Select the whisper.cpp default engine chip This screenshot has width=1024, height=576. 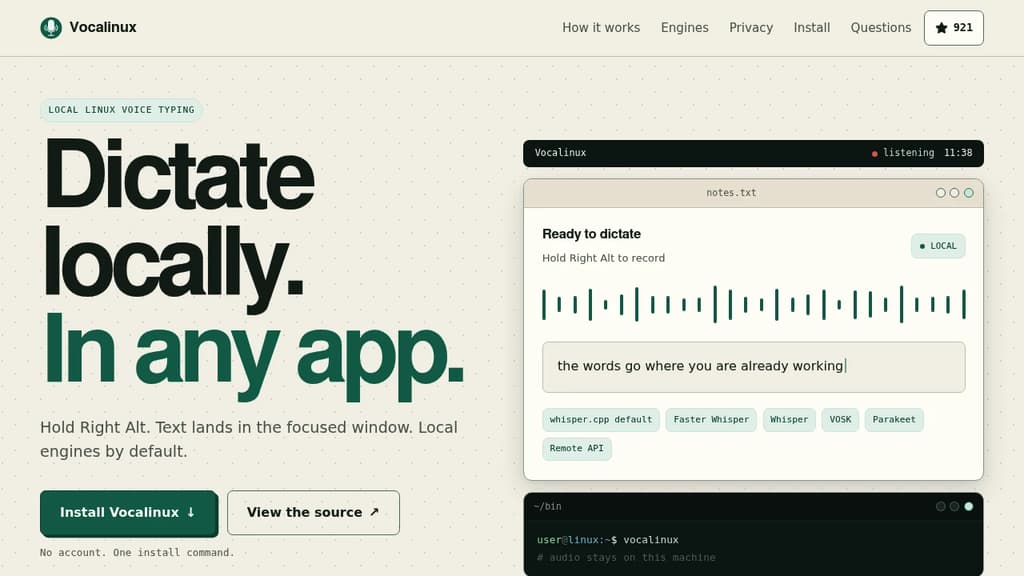(601, 420)
